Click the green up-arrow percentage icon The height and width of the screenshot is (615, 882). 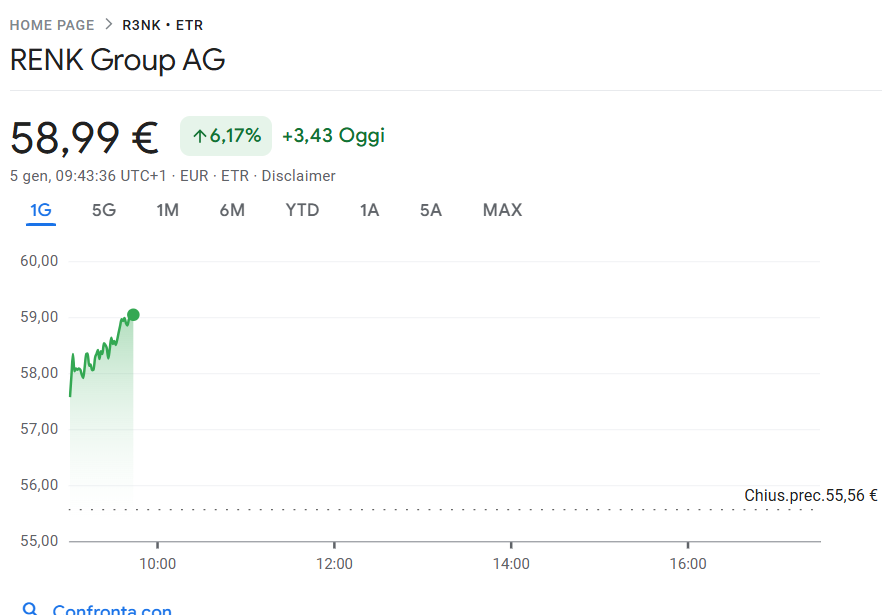(x=199, y=136)
